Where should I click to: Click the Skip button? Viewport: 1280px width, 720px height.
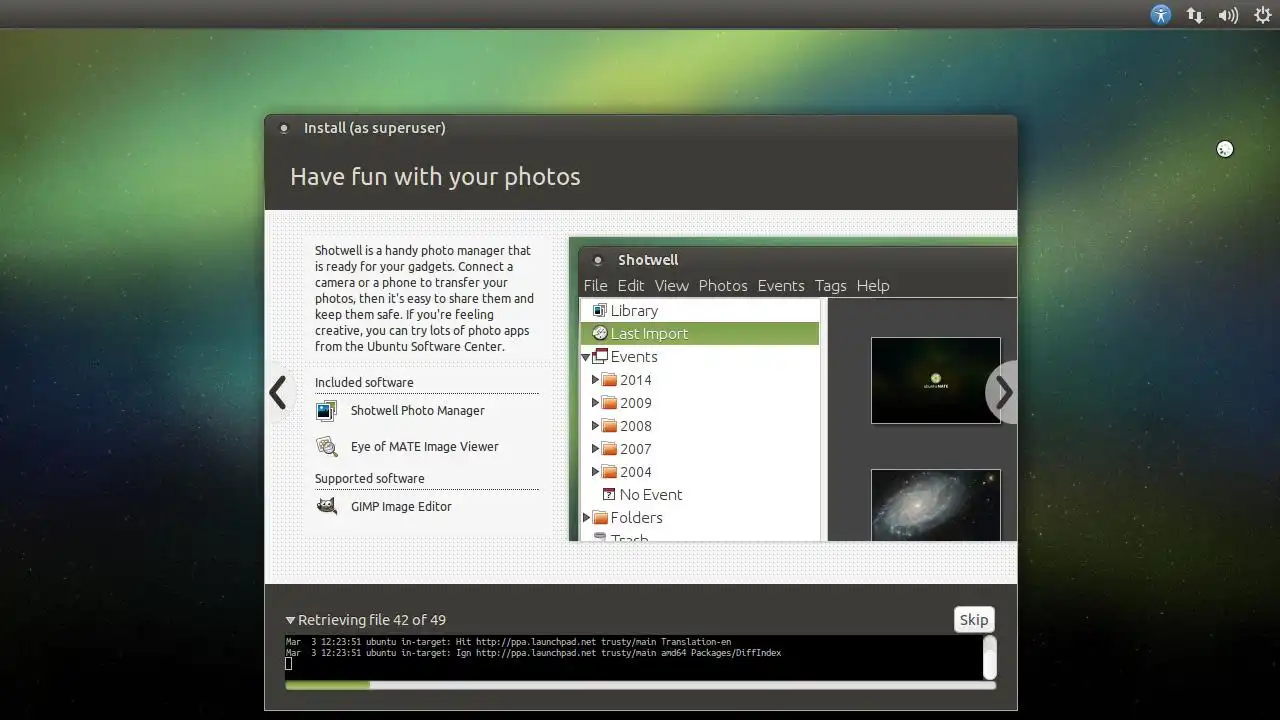pos(974,620)
